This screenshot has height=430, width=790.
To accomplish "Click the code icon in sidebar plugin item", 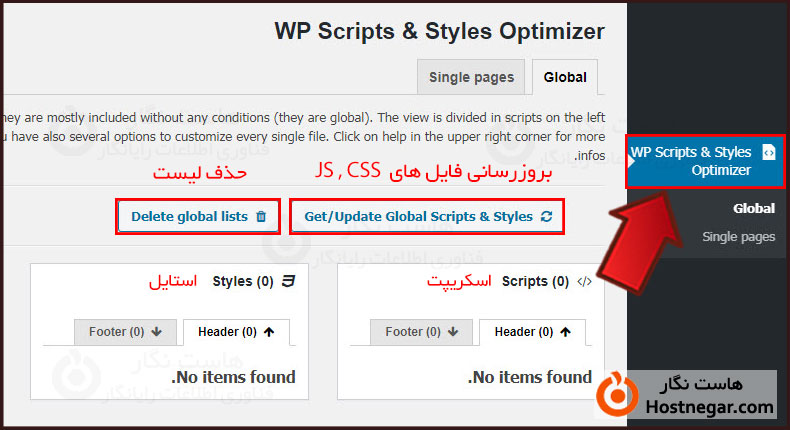I will 767,152.
